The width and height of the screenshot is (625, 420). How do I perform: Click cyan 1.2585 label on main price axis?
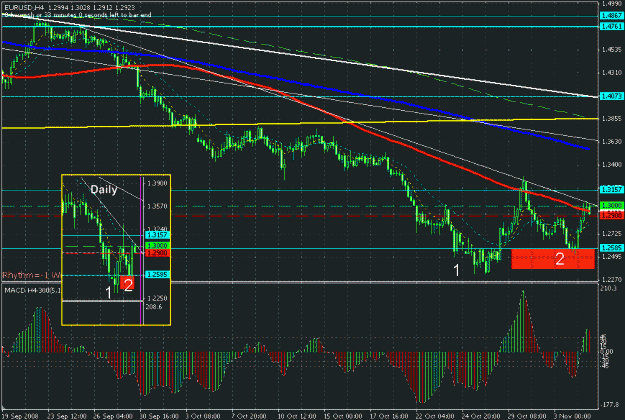[611, 248]
